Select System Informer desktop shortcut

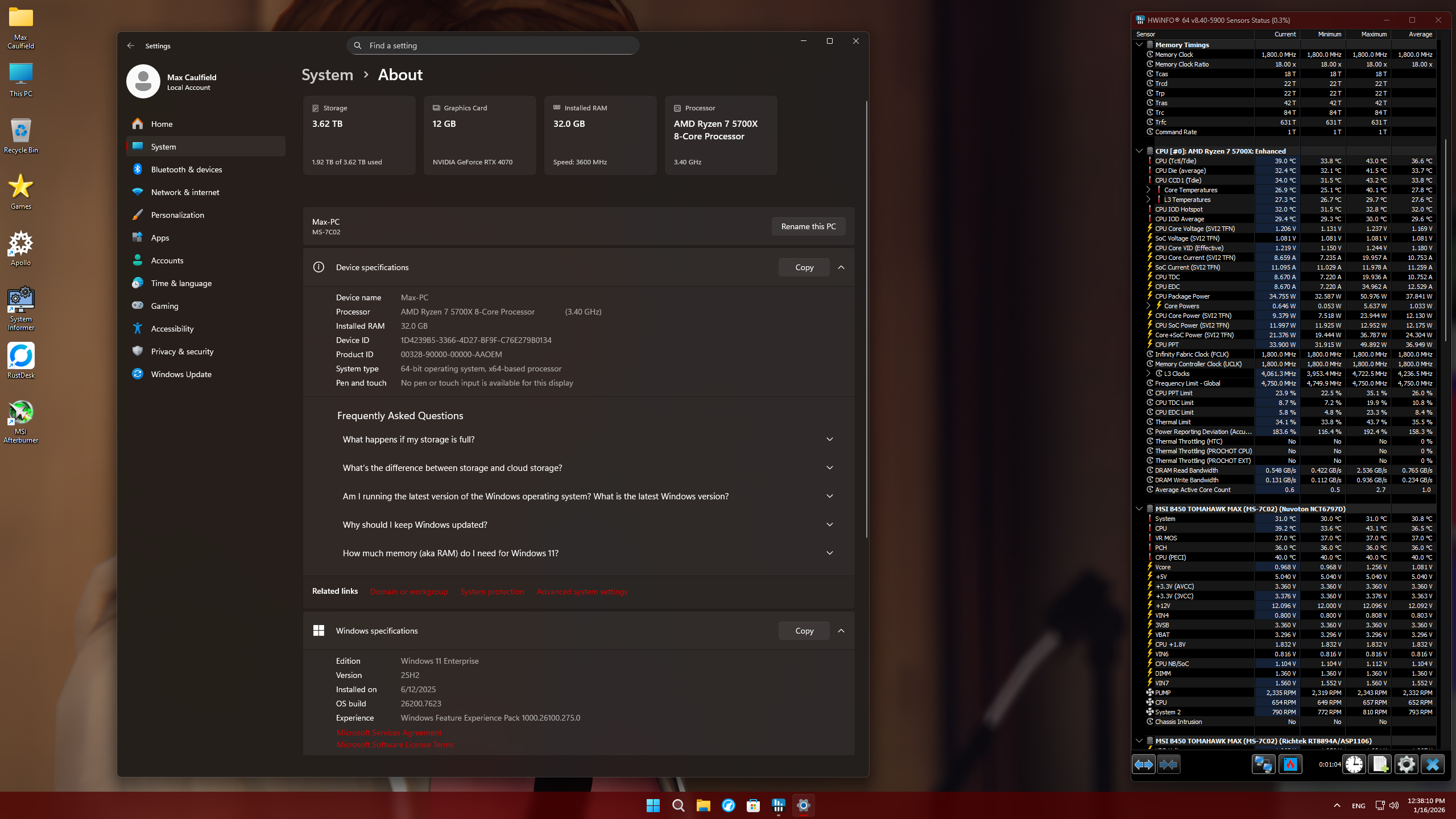[21, 308]
